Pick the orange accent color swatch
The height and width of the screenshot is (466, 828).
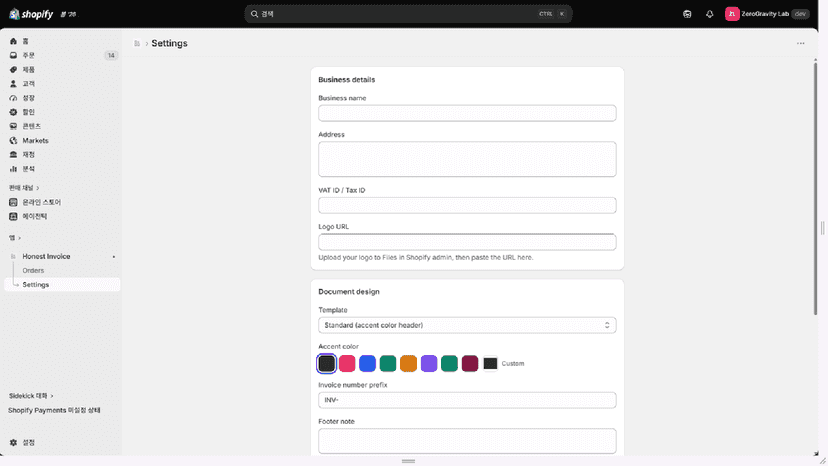point(408,364)
